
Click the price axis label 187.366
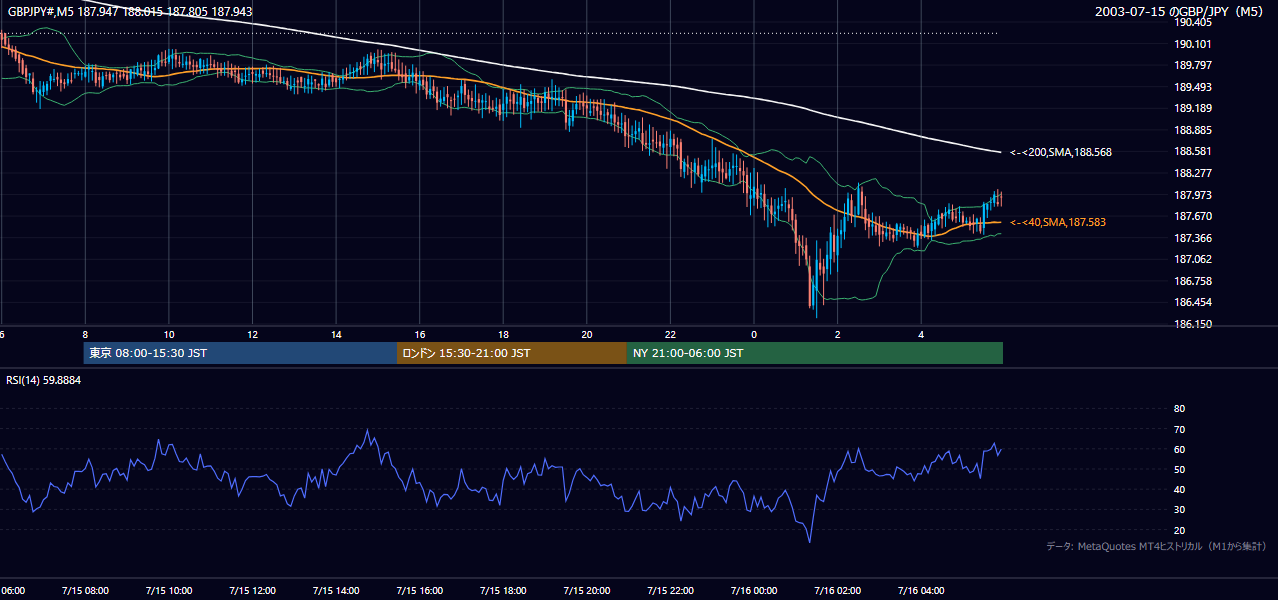pos(1194,238)
